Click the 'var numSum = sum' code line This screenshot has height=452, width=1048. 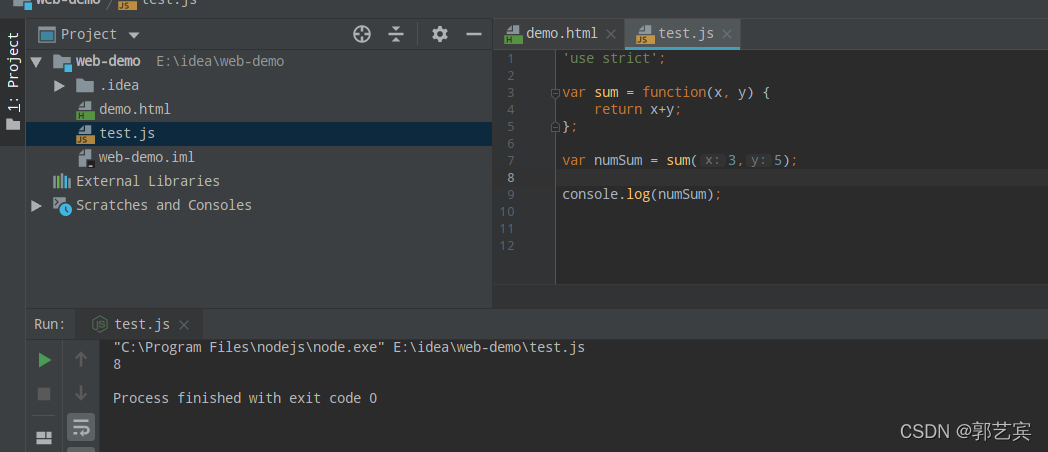click(680, 160)
